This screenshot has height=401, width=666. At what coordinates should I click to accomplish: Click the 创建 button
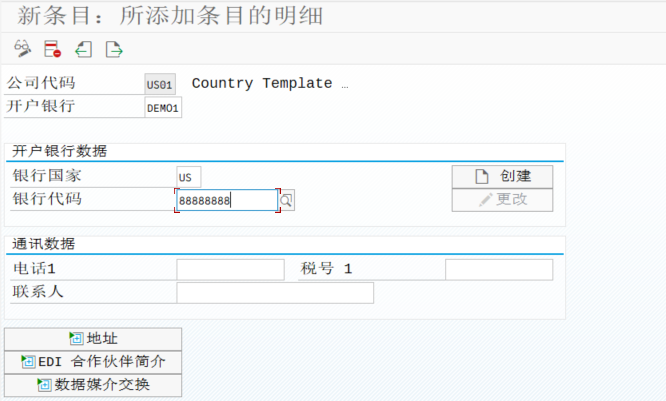pos(502,176)
